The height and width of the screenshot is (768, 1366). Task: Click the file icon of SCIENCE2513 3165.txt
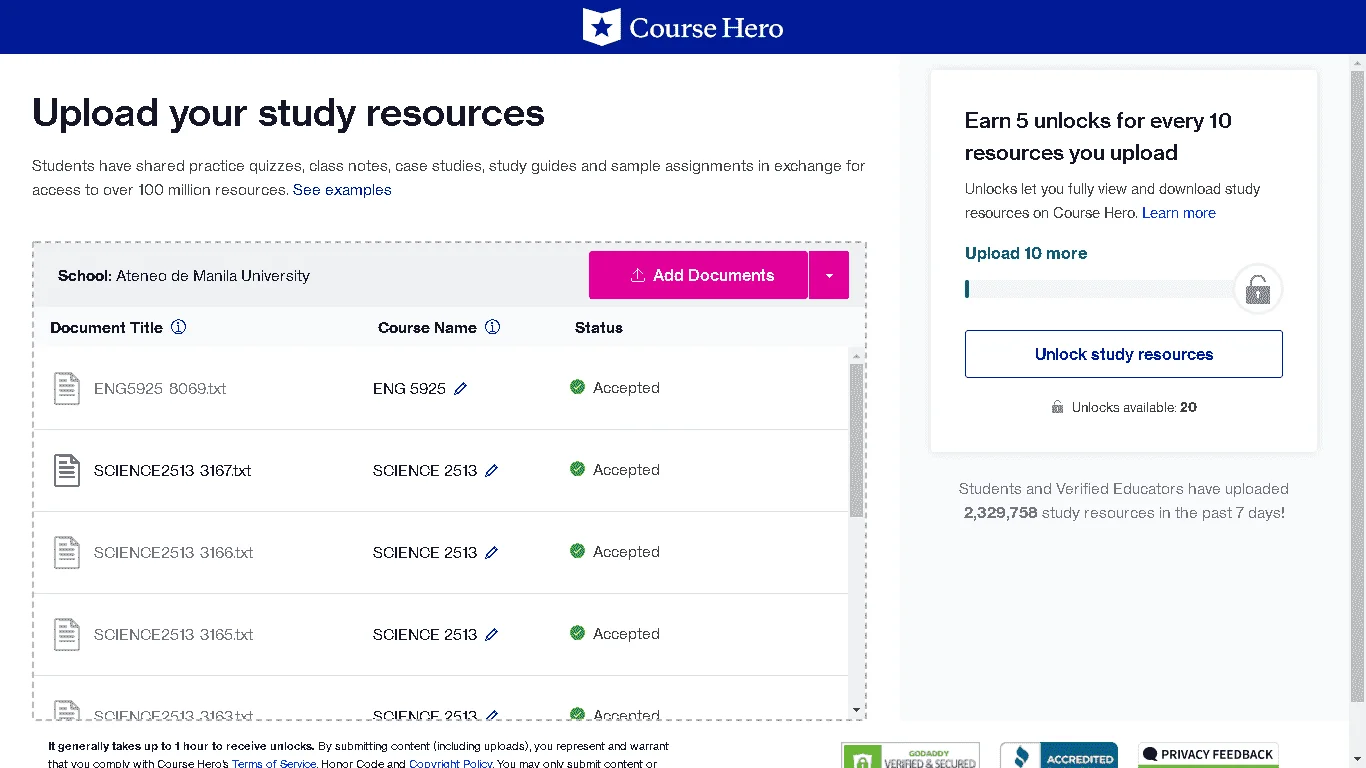click(x=67, y=634)
